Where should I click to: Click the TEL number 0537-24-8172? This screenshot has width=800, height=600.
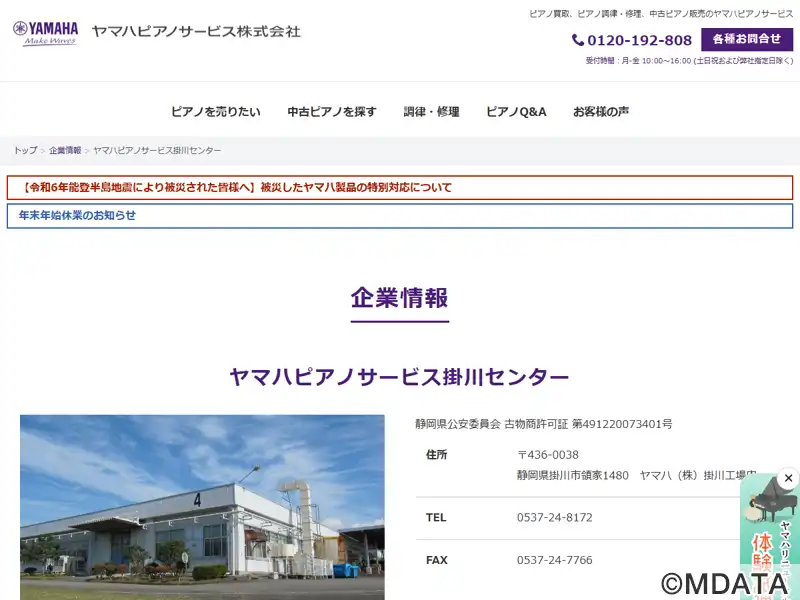click(555, 517)
